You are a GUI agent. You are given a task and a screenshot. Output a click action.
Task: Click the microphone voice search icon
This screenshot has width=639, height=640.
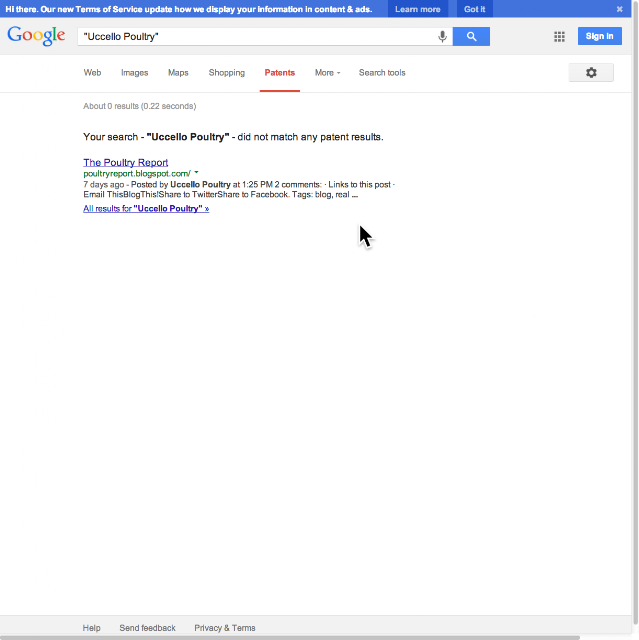point(442,36)
